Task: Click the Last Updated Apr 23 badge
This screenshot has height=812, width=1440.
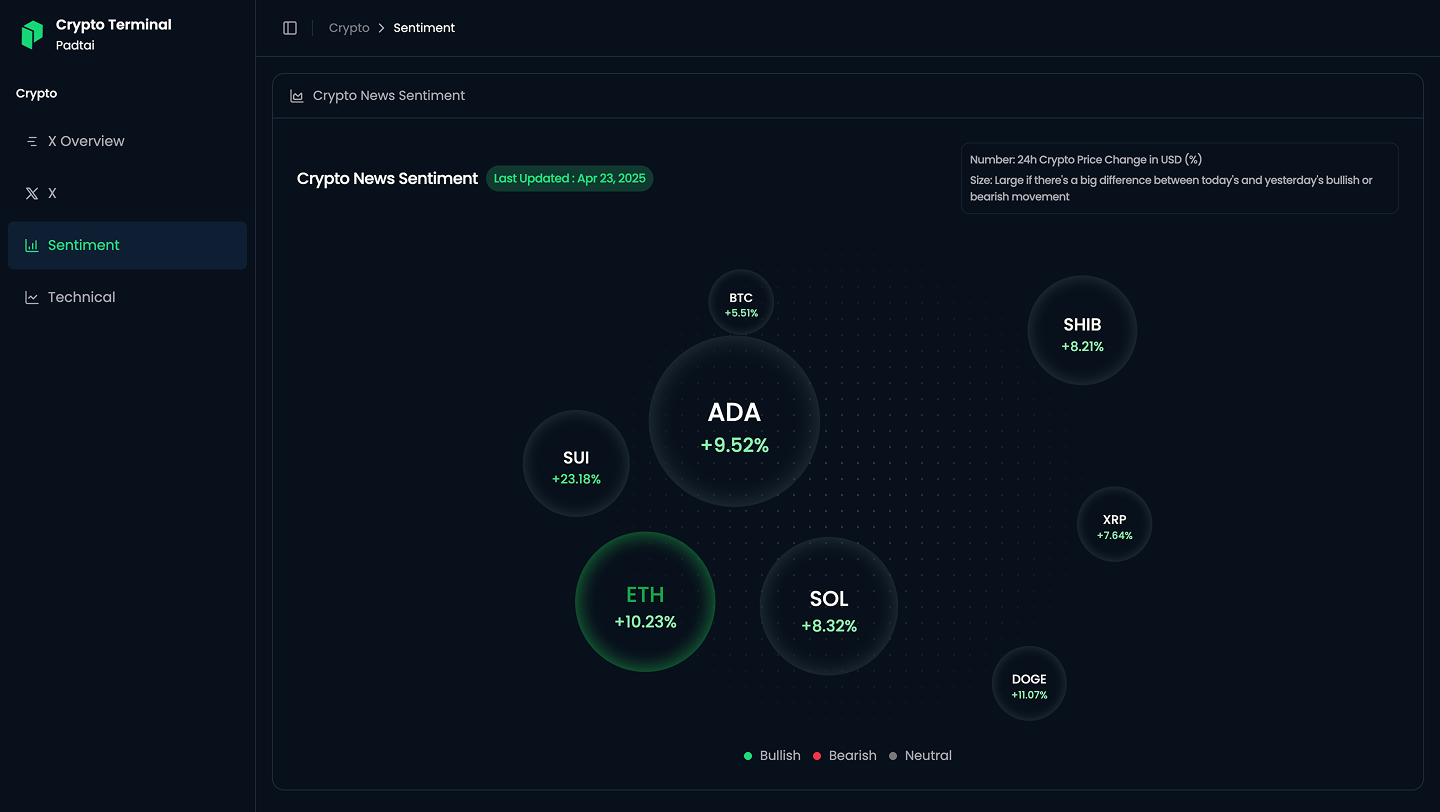Action: 569,178
